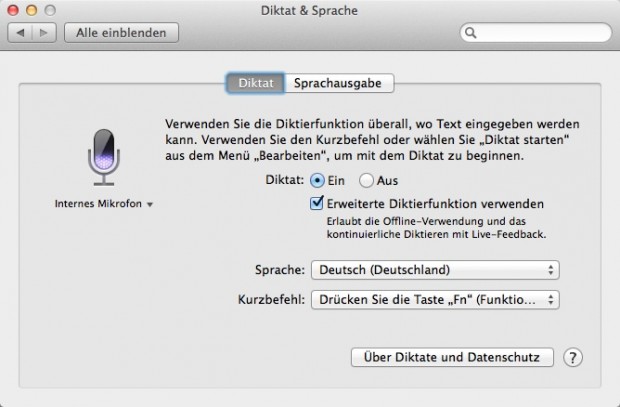Open Über Diktate und Datenschutz
The height and width of the screenshot is (407, 620).
coord(452,358)
